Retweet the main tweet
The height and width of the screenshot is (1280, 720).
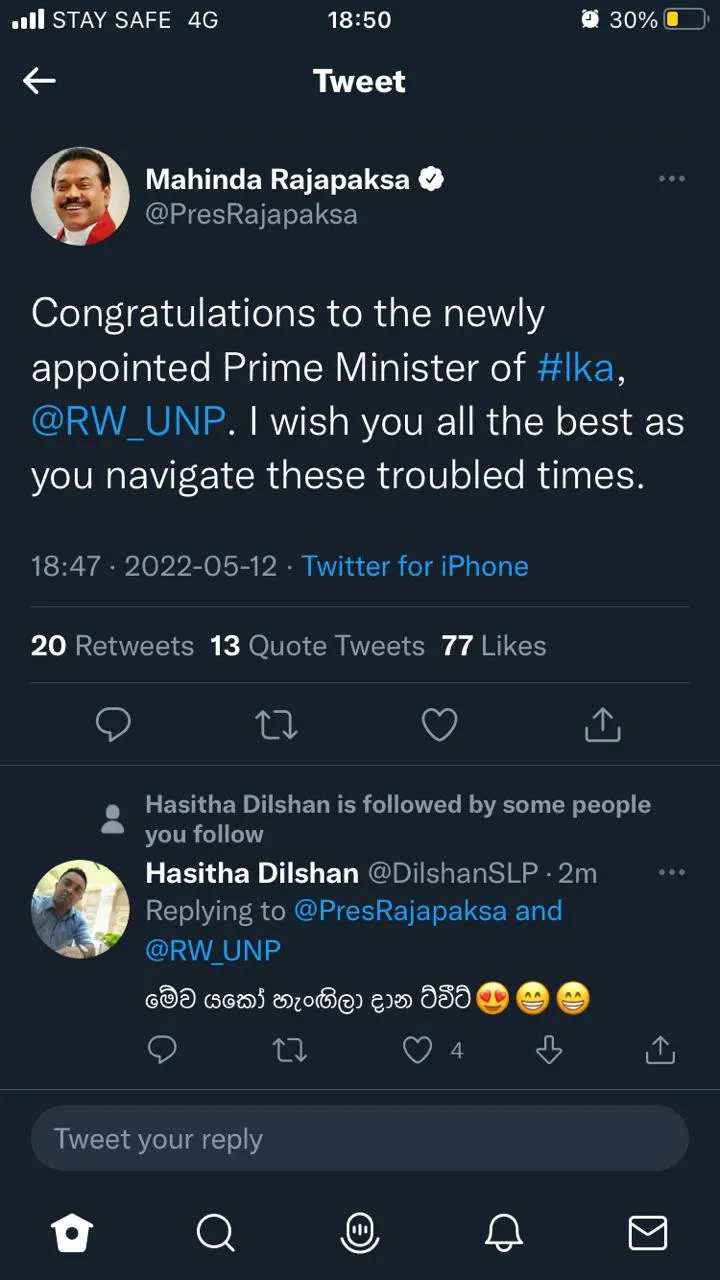tap(276, 725)
